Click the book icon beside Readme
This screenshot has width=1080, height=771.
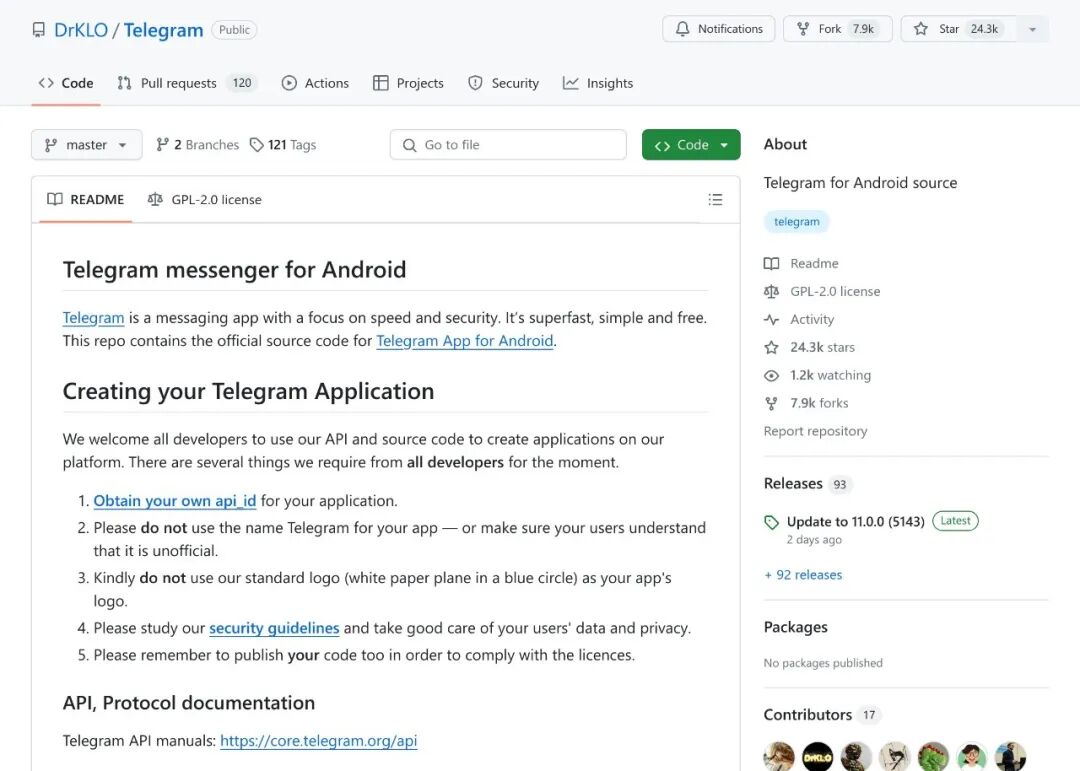click(771, 263)
